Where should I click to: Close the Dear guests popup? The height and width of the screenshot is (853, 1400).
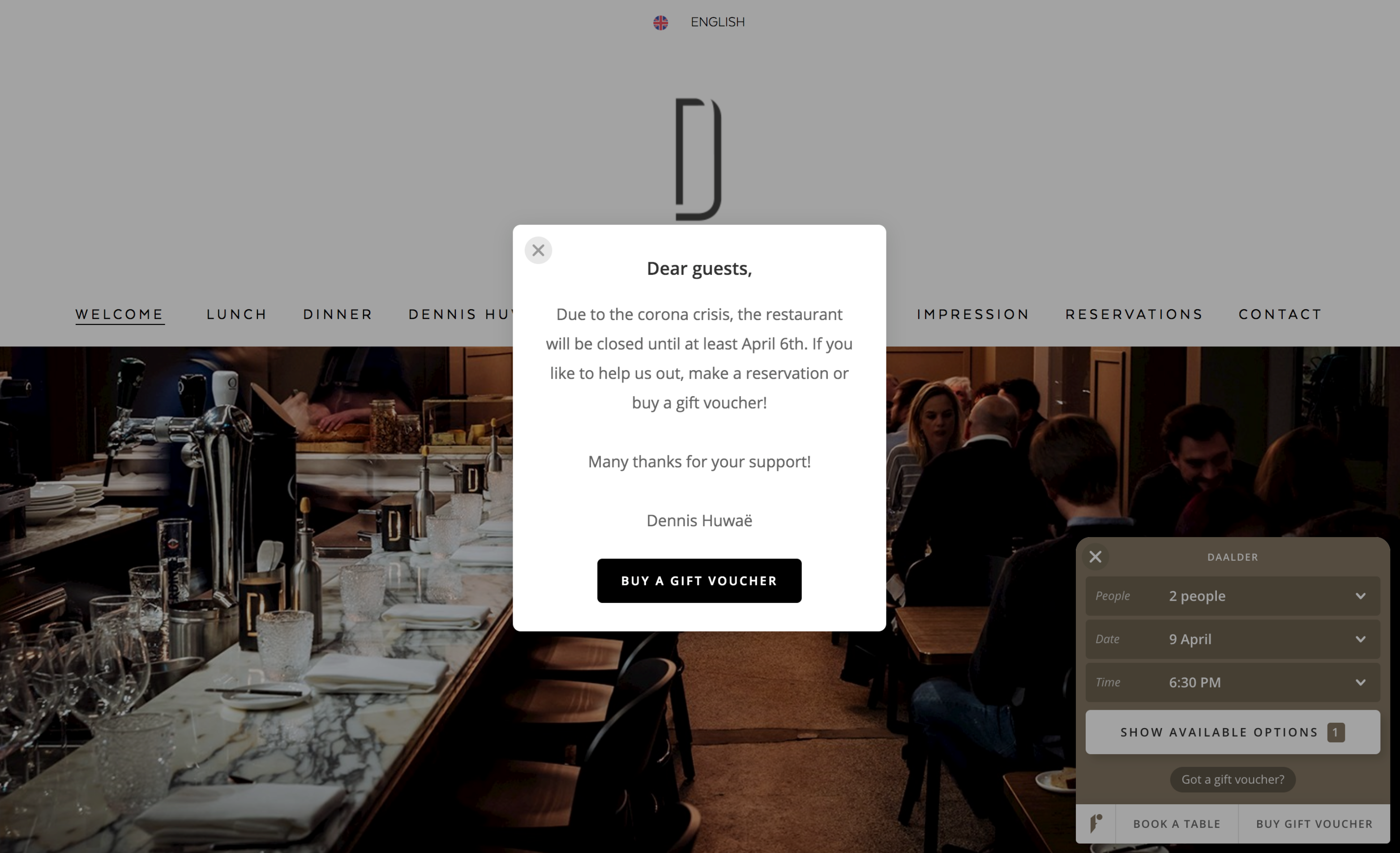538,251
